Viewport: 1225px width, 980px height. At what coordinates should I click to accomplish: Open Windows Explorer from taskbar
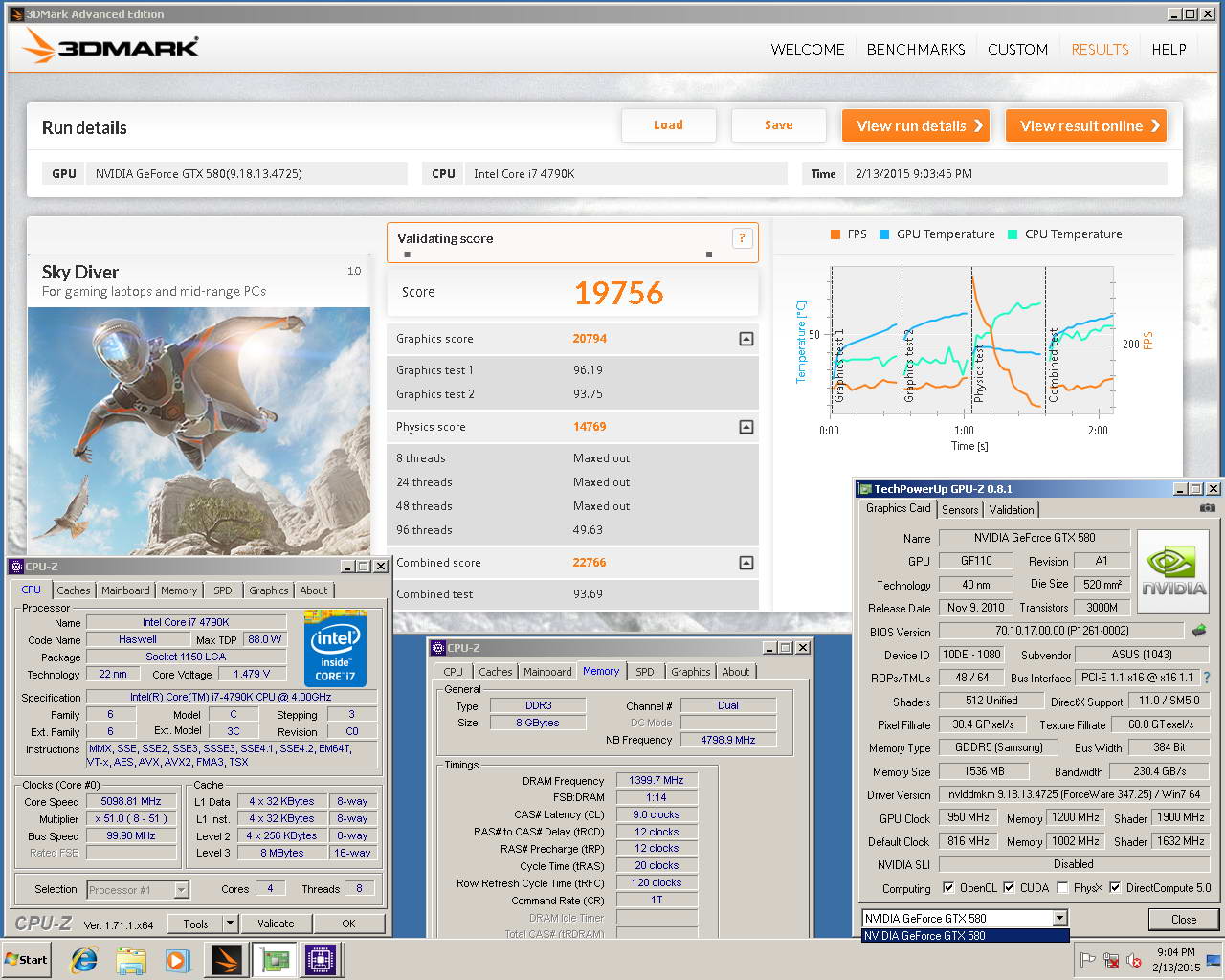coord(131,960)
